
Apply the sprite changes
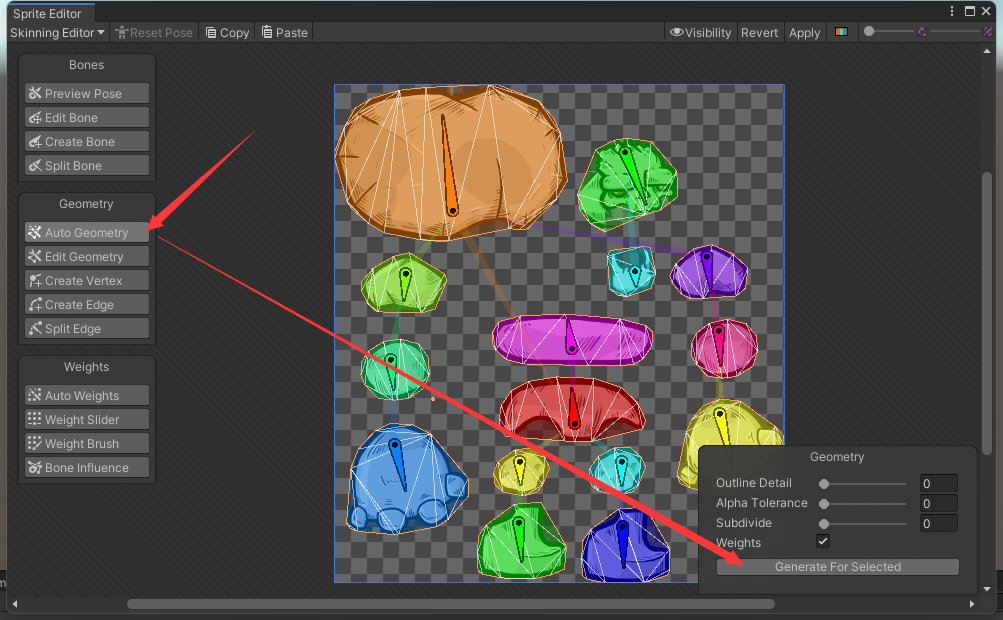click(804, 32)
